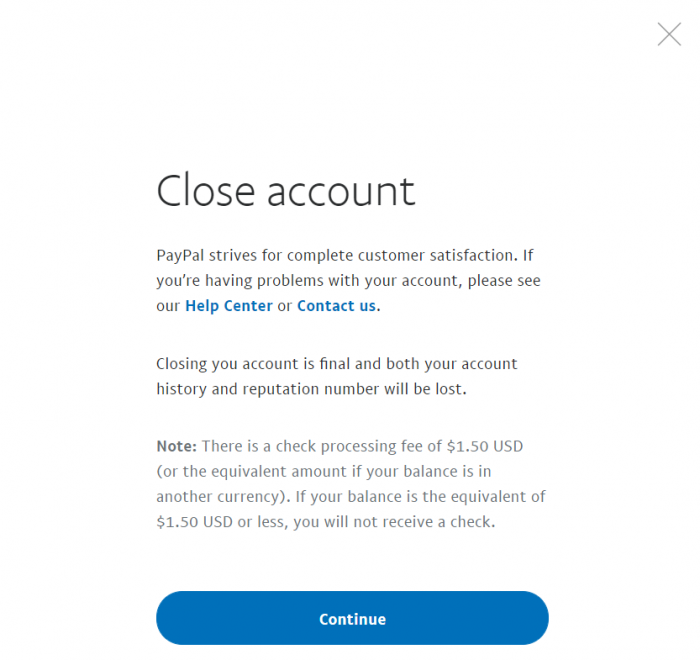Viewport: 700px width, 660px height.
Task: Click the Close account heading
Action: pos(285,190)
